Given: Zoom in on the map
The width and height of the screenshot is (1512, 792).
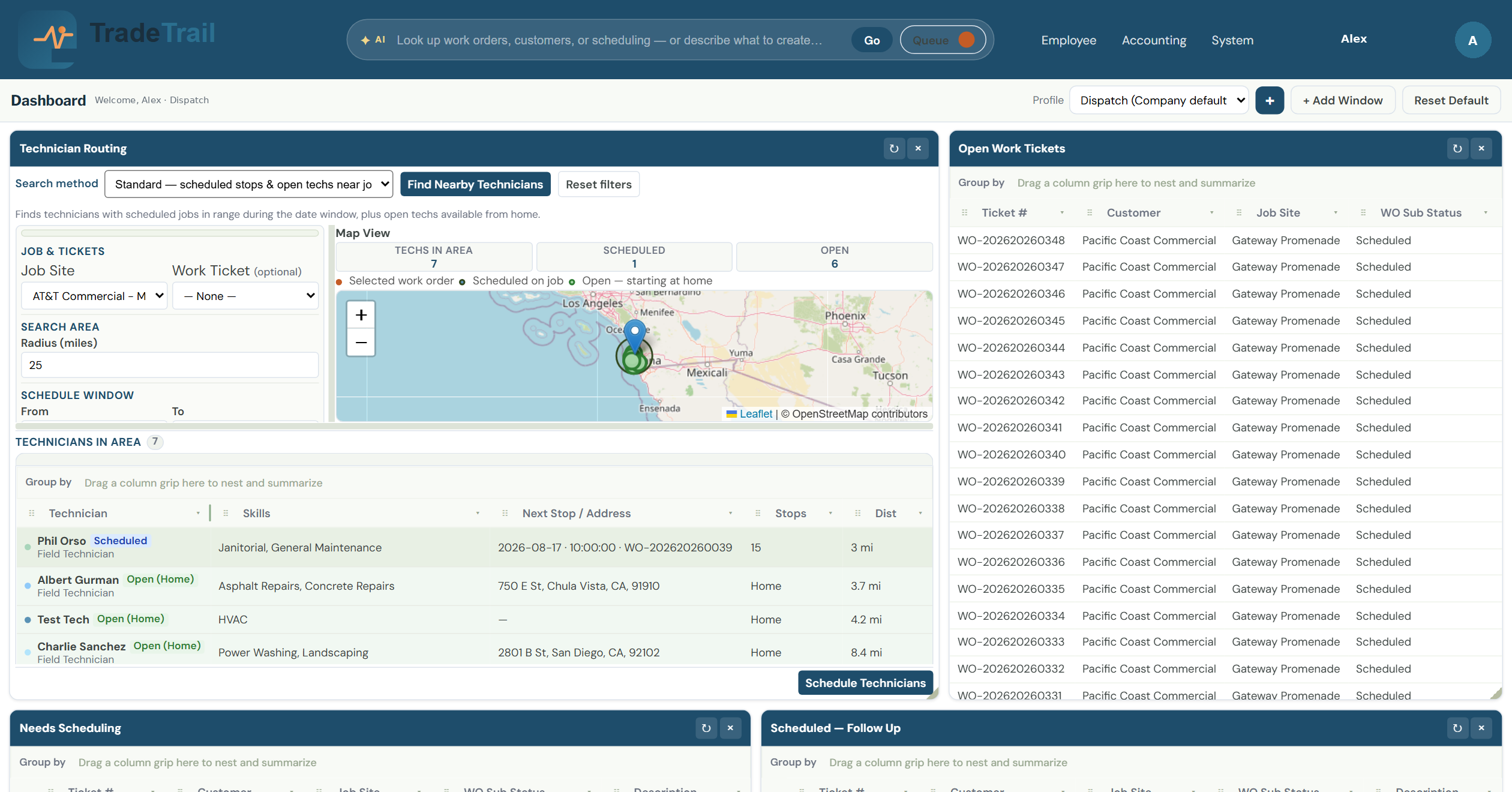Looking at the screenshot, I should click(361, 315).
